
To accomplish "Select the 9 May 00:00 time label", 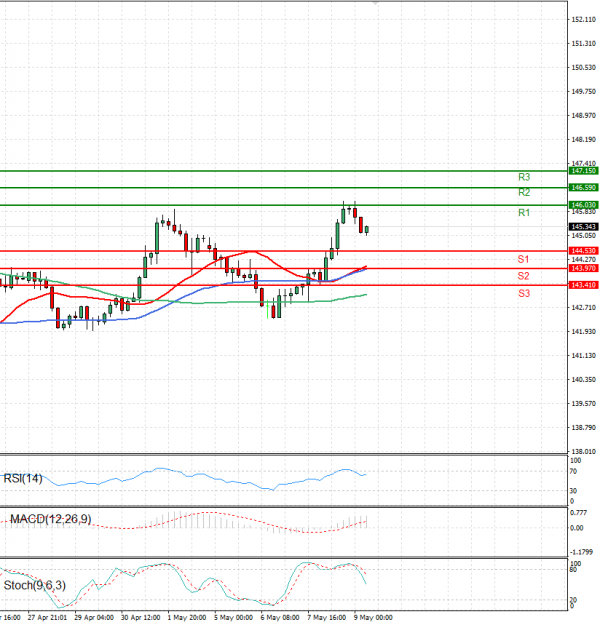I will tap(372, 617).
